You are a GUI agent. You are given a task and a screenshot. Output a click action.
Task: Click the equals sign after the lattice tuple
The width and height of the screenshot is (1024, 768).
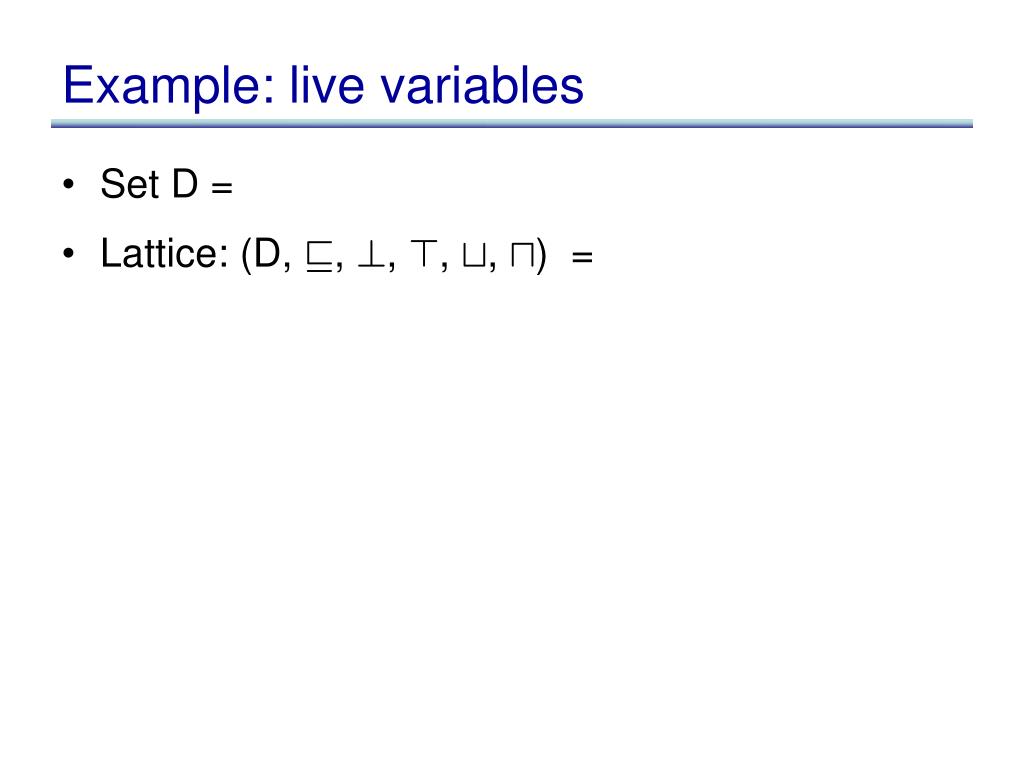coord(583,258)
